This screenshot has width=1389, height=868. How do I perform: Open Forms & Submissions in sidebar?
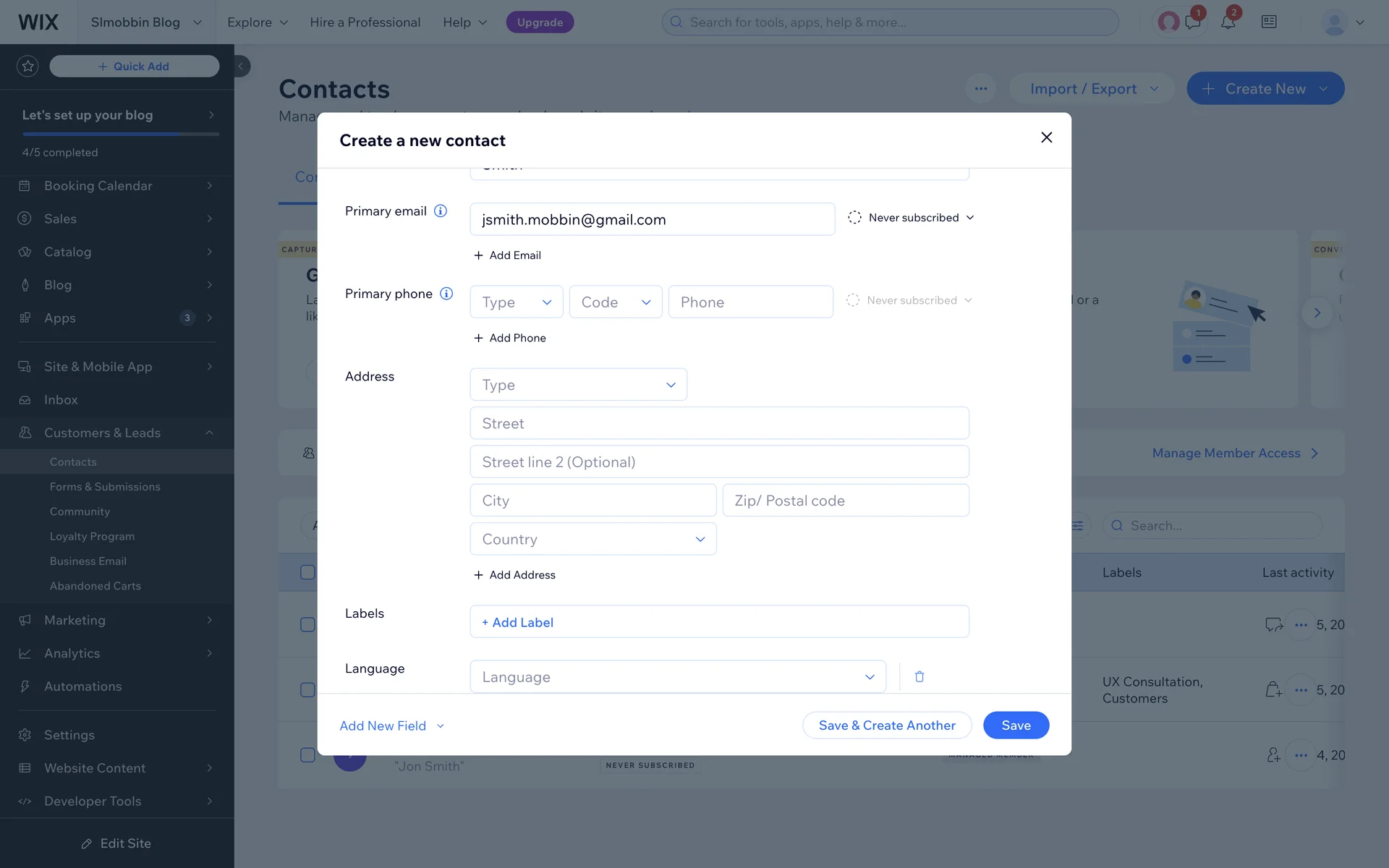coord(105,487)
